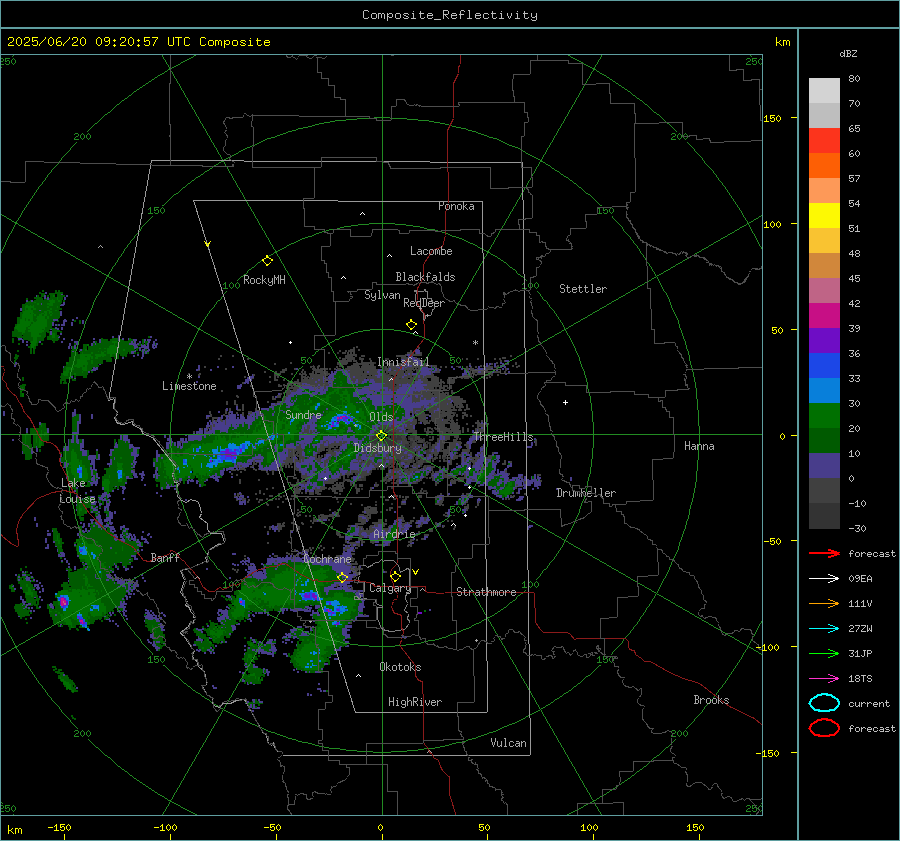The width and height of the screenshot is (900, 841).
Task: Click the violet swatch above 36 dBZ
Action: click(x=824, y=340)
